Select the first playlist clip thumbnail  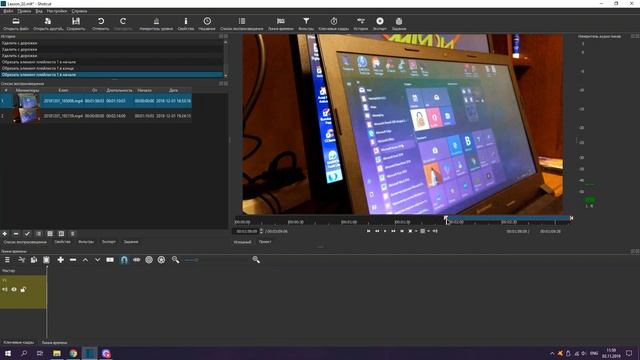click(x=27, y=101)
